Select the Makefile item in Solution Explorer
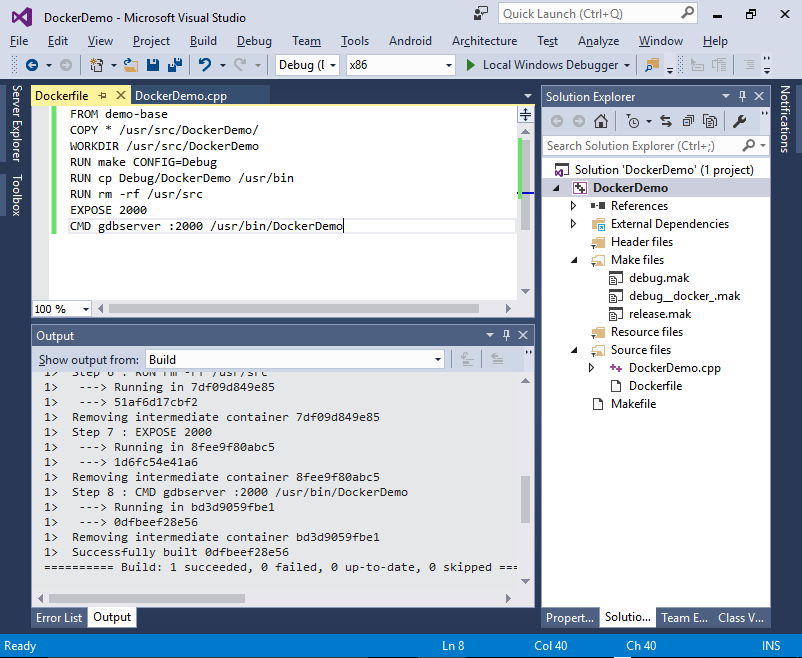Image resolution: width=802 pixels, height=658 pixels. click(633, 404)
